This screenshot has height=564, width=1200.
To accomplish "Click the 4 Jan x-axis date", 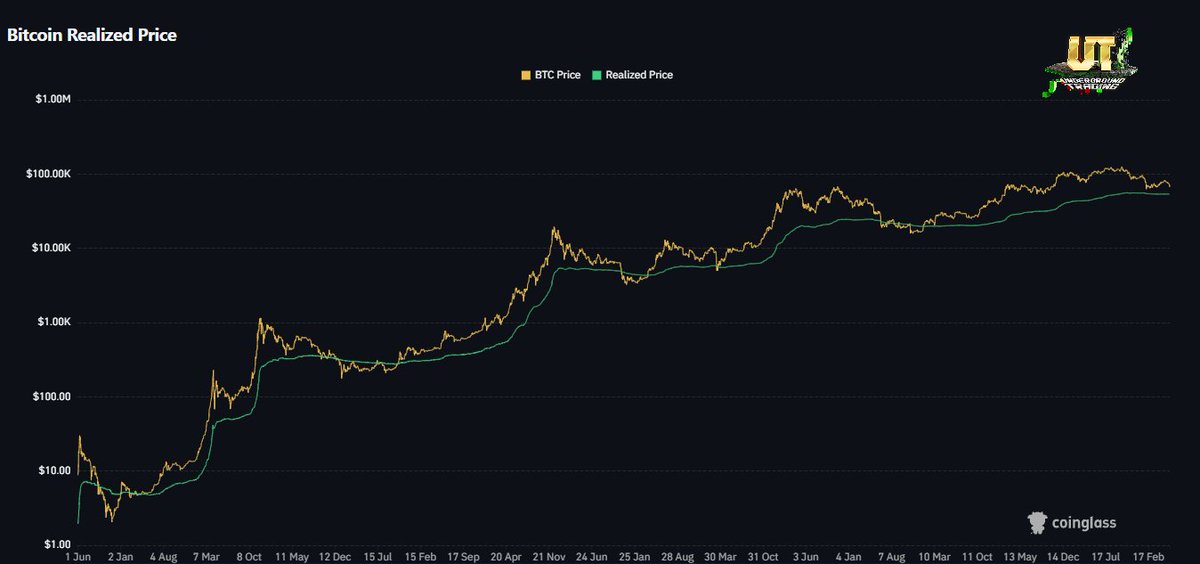I will click(850, 555).
